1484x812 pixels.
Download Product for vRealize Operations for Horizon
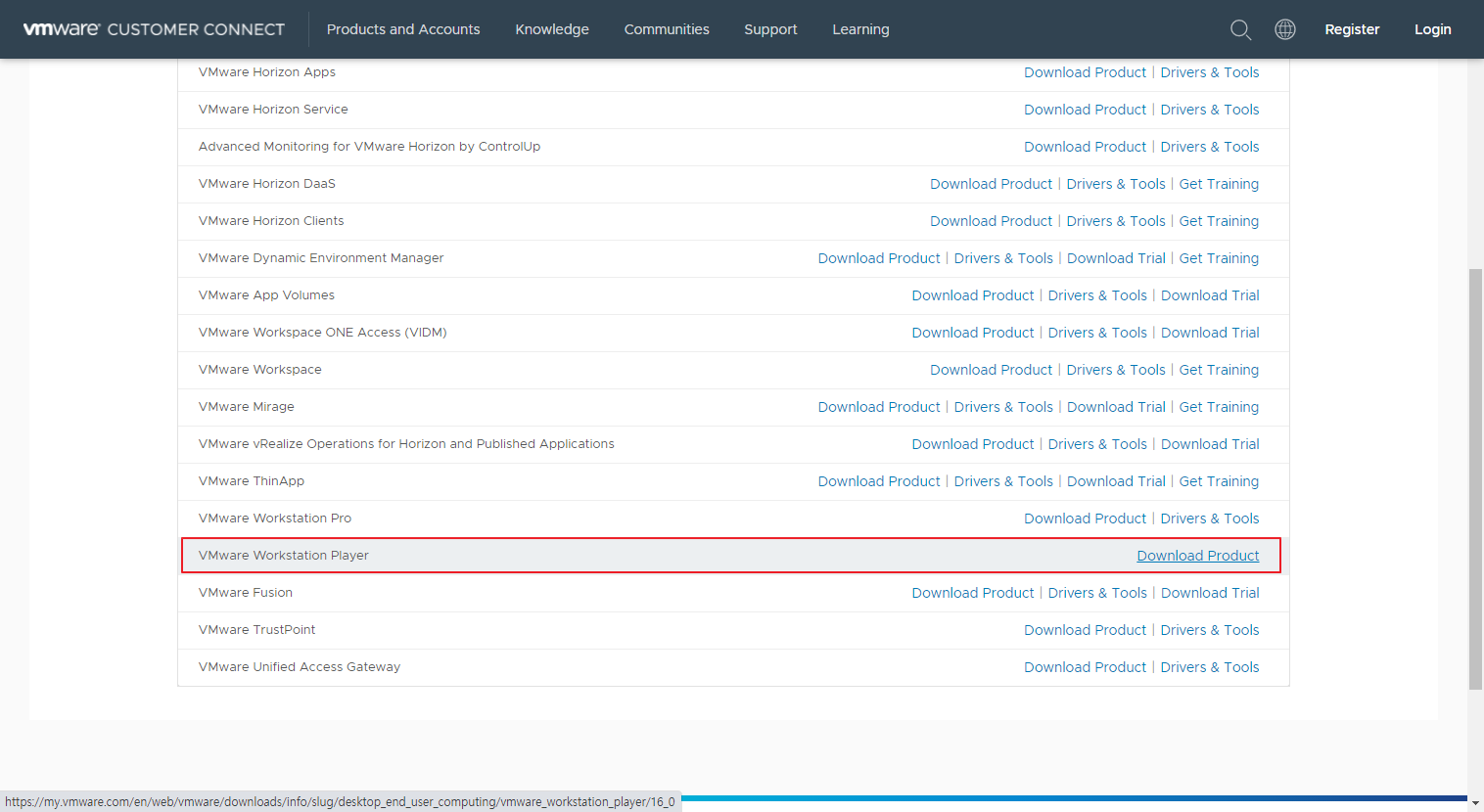tap(973, 444)
